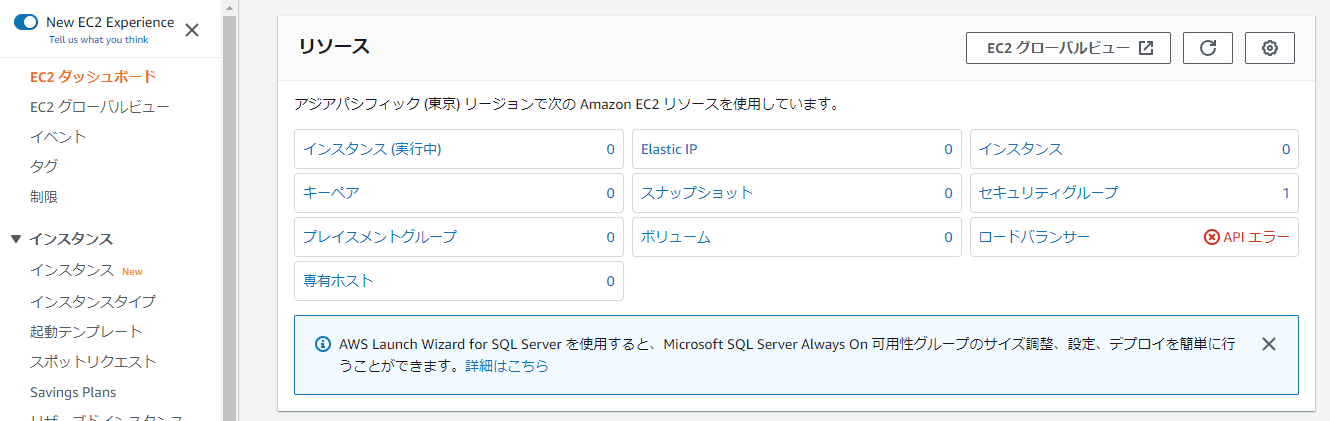
Task: Open Elastic IP resource tile
Action: pyautogui.click(x=669, y=149)
